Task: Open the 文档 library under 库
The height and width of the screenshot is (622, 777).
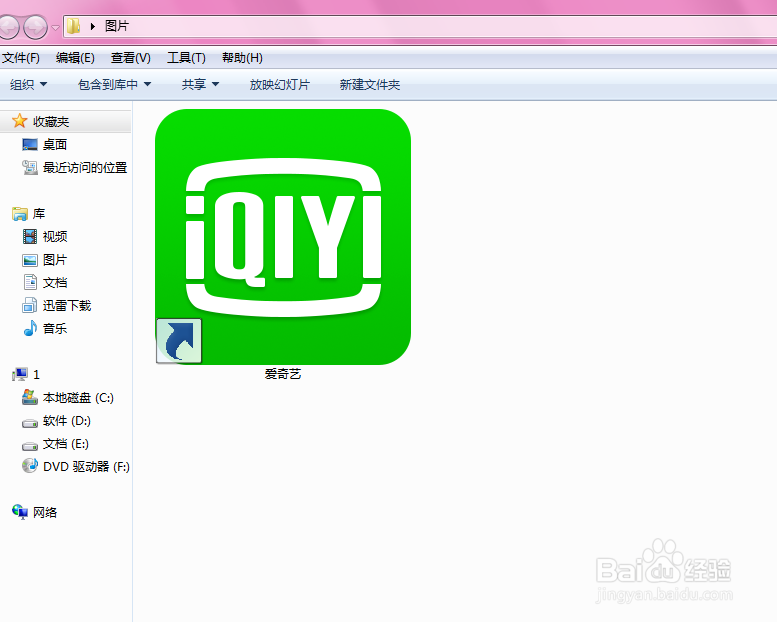Action: pos(55,283)
